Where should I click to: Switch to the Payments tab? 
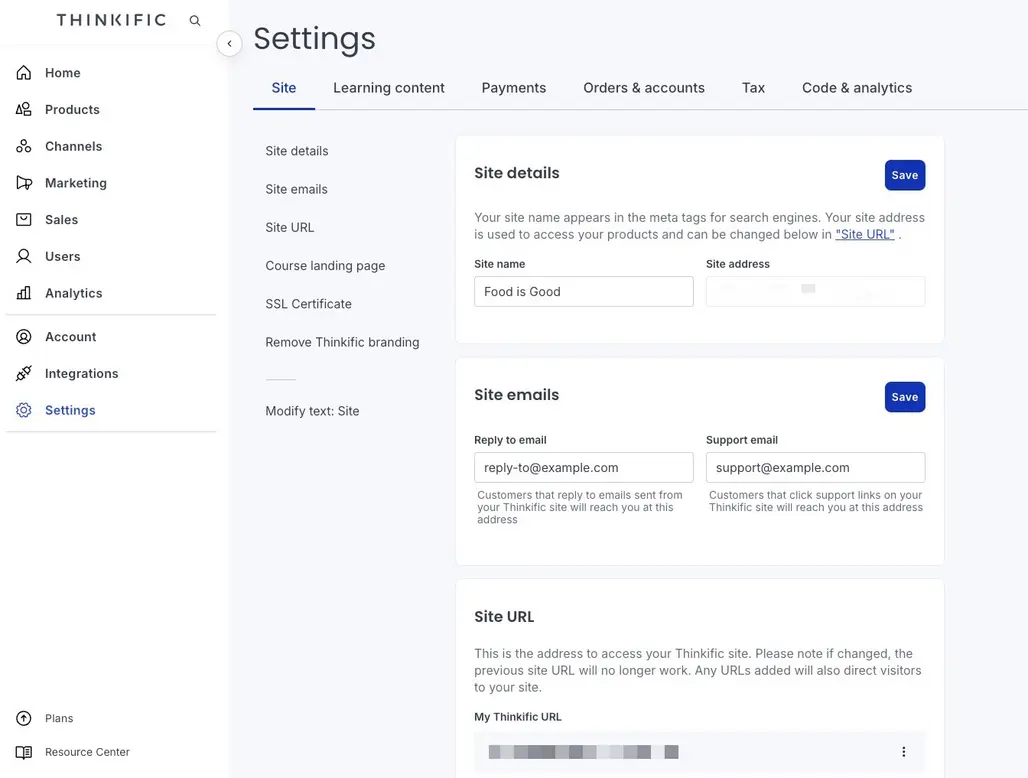tap(513, 88)
